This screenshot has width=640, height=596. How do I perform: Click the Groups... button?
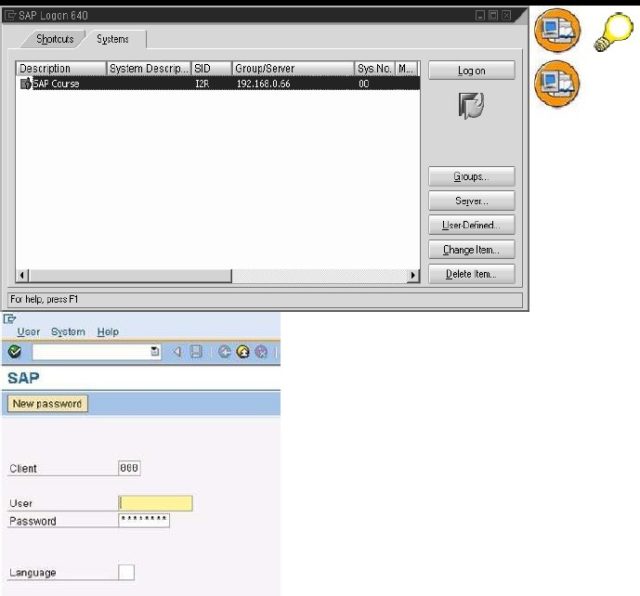click(x=471, y=176)
